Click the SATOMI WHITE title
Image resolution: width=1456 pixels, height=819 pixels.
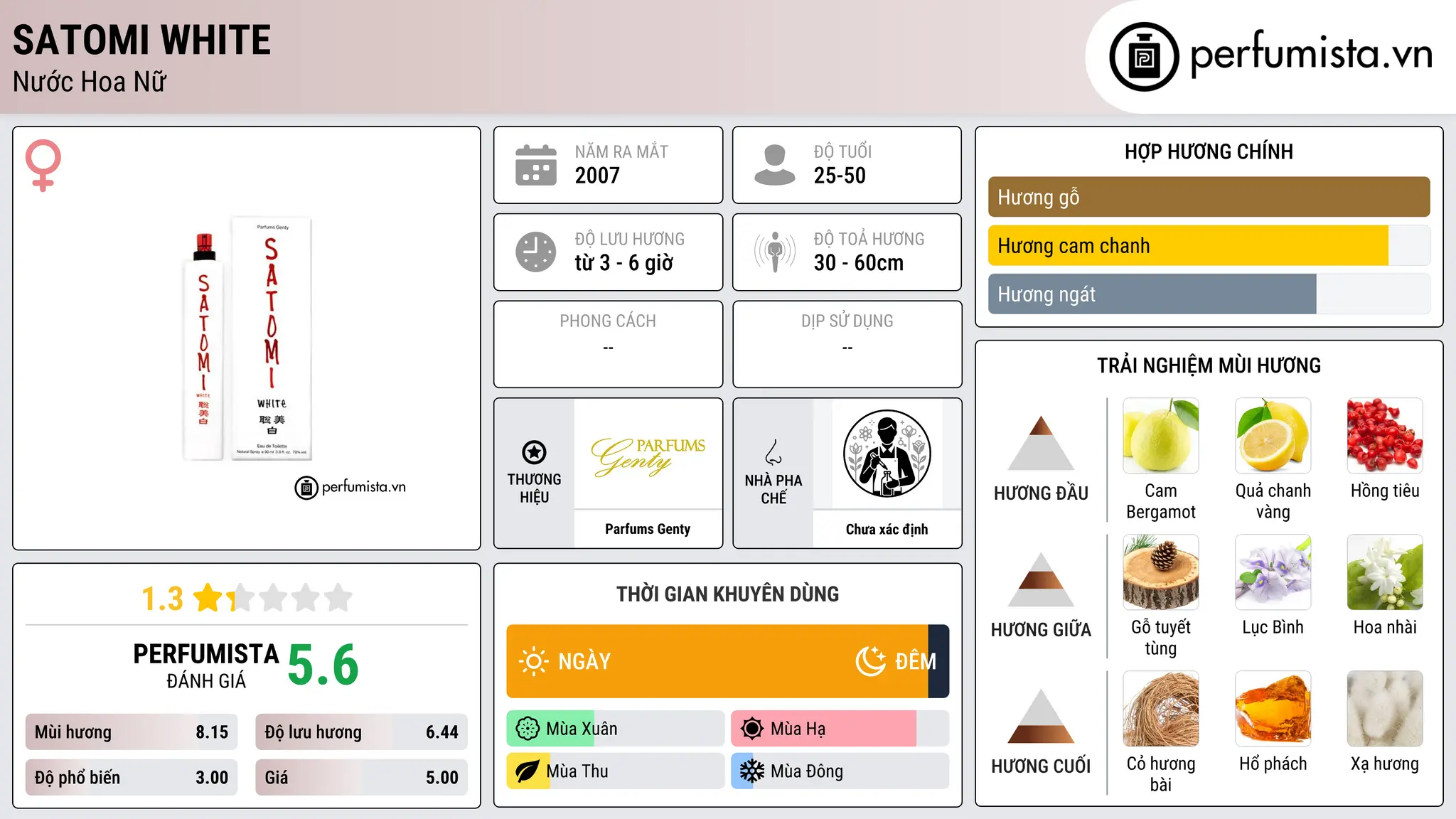click(x=141, y=40)
